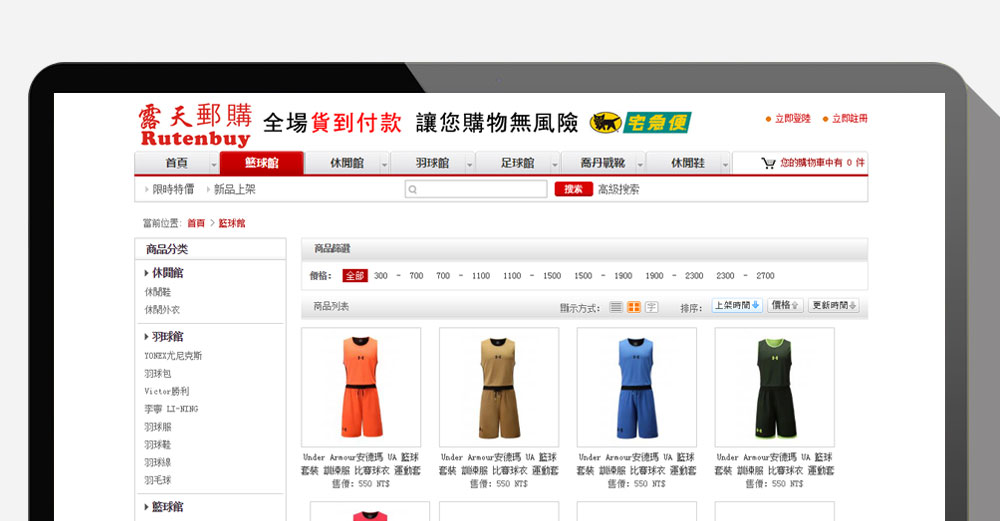Open 羽毛球 in the sidebar
The width and height of the screenshot is (1000, 521).
(x=158, y=481)
